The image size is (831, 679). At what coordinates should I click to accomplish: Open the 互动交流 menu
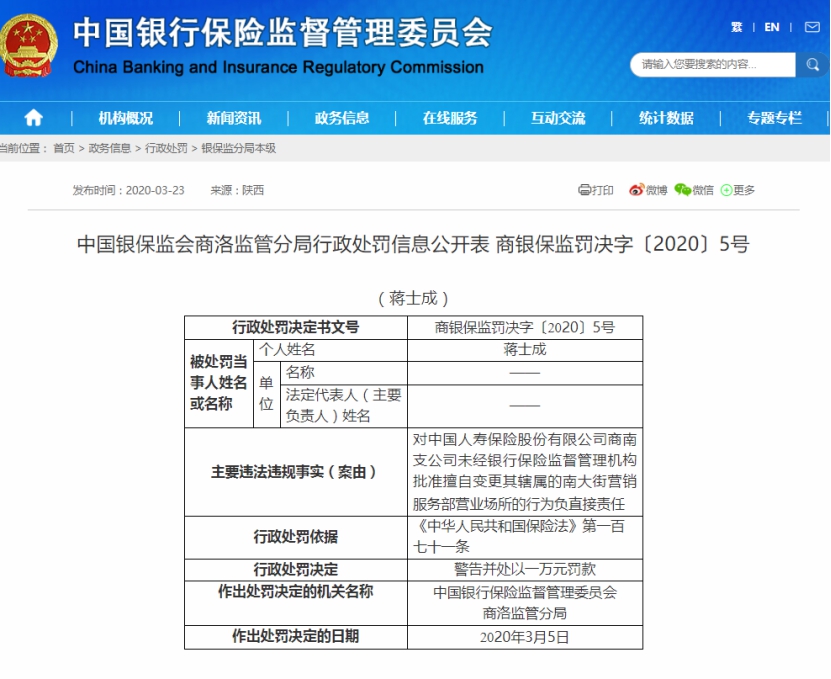[558, 118]
